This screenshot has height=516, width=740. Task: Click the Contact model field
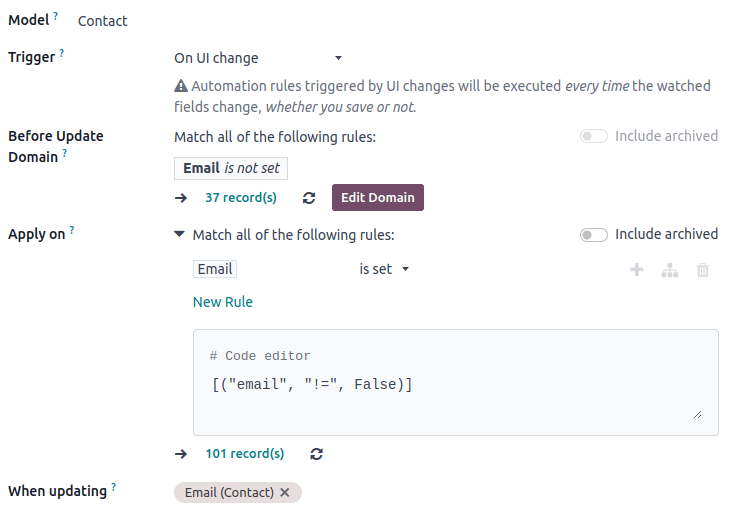click(103, 21)
